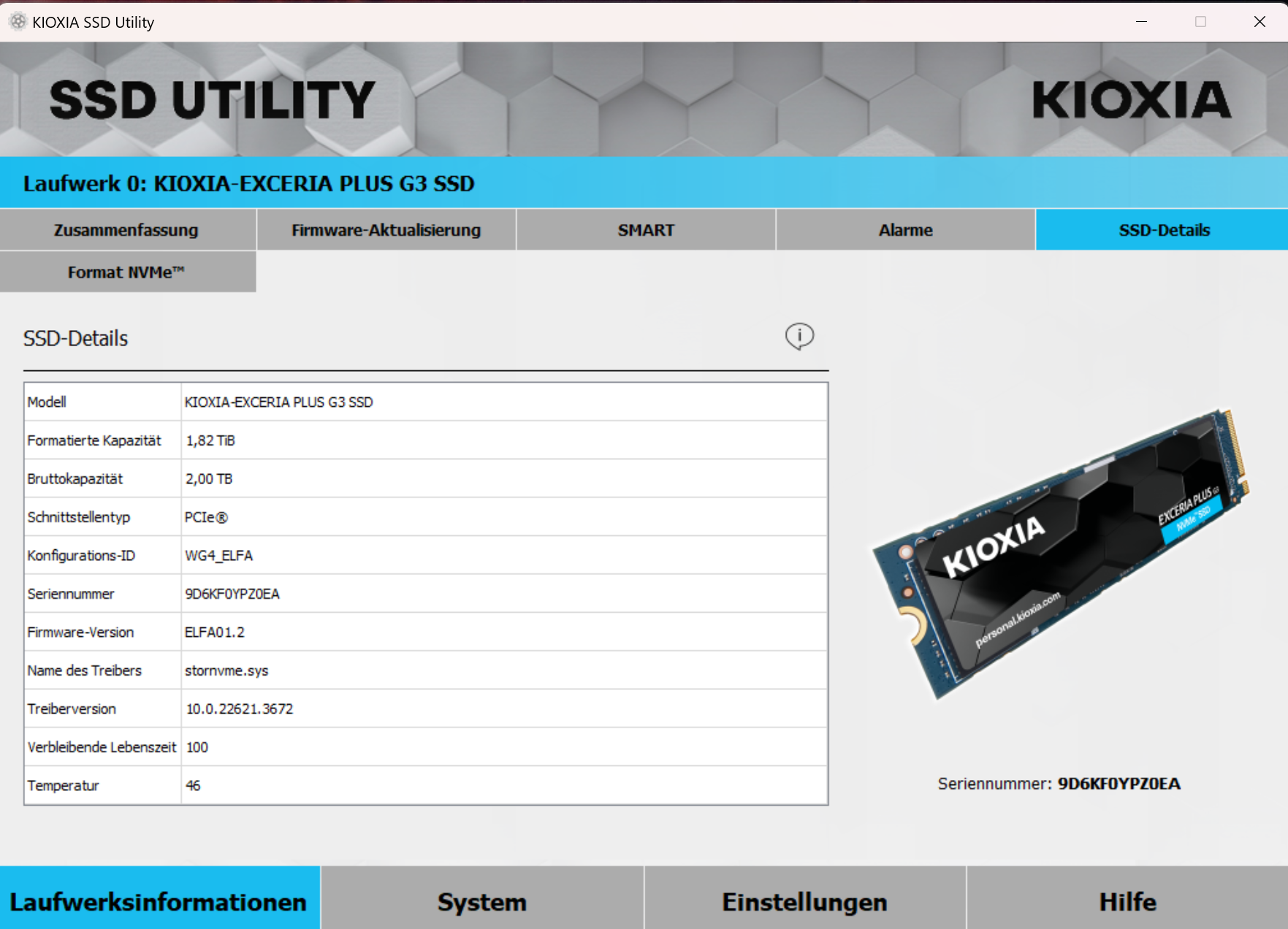
Task: Go to the Alarme tab
Action: (x=905, y=230)
